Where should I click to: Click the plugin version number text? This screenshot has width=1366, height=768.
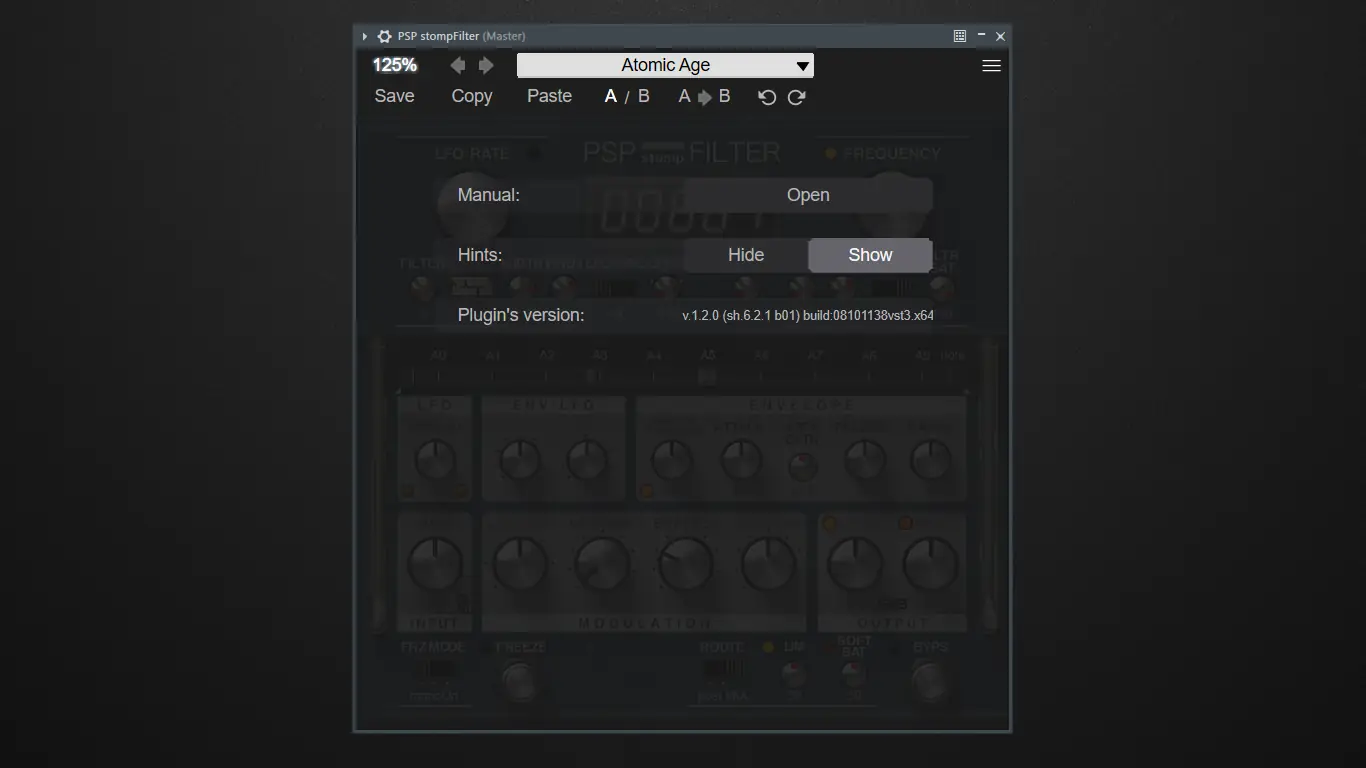click(808, 315)
